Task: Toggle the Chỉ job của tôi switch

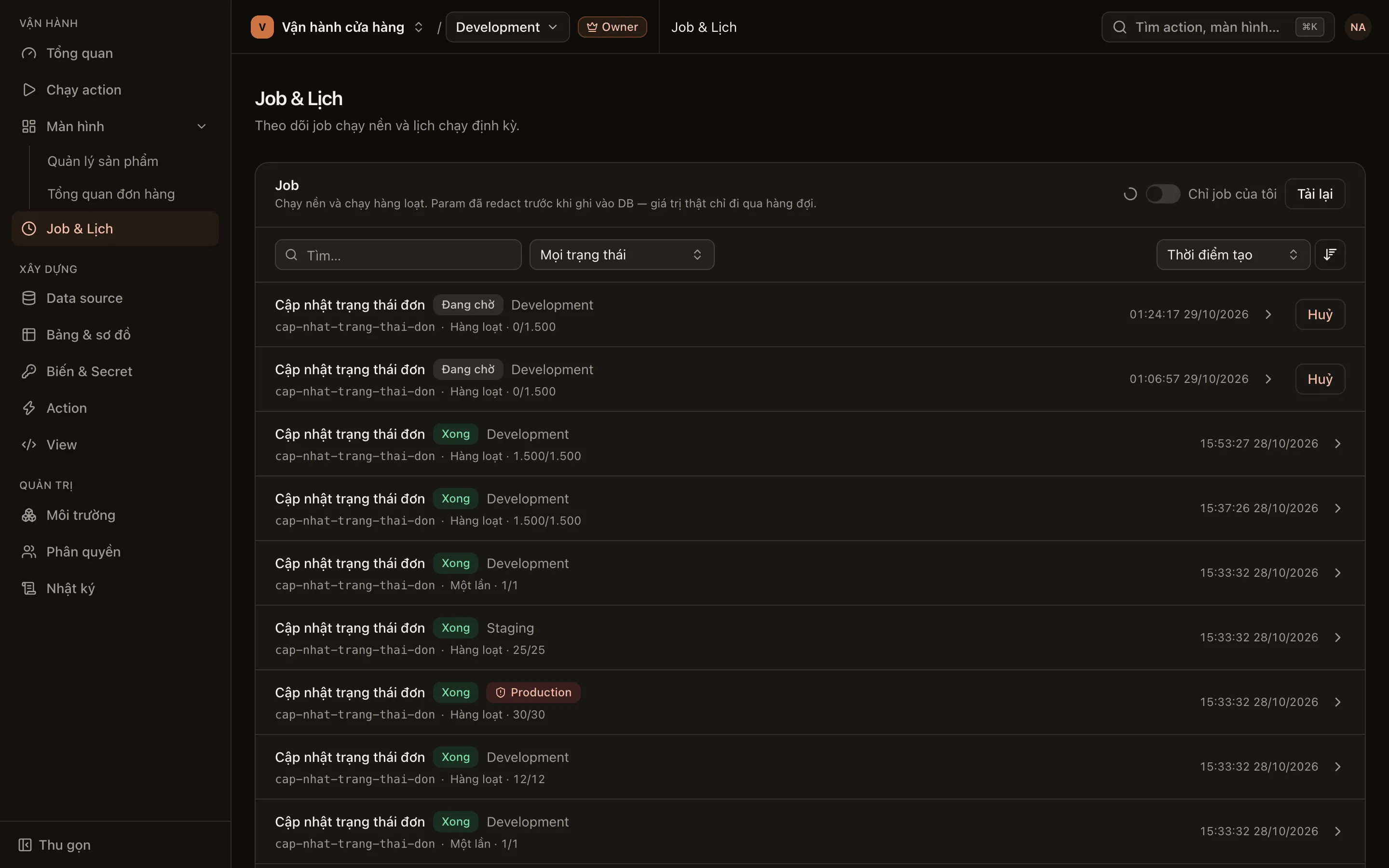Action: pos(1163,194)
